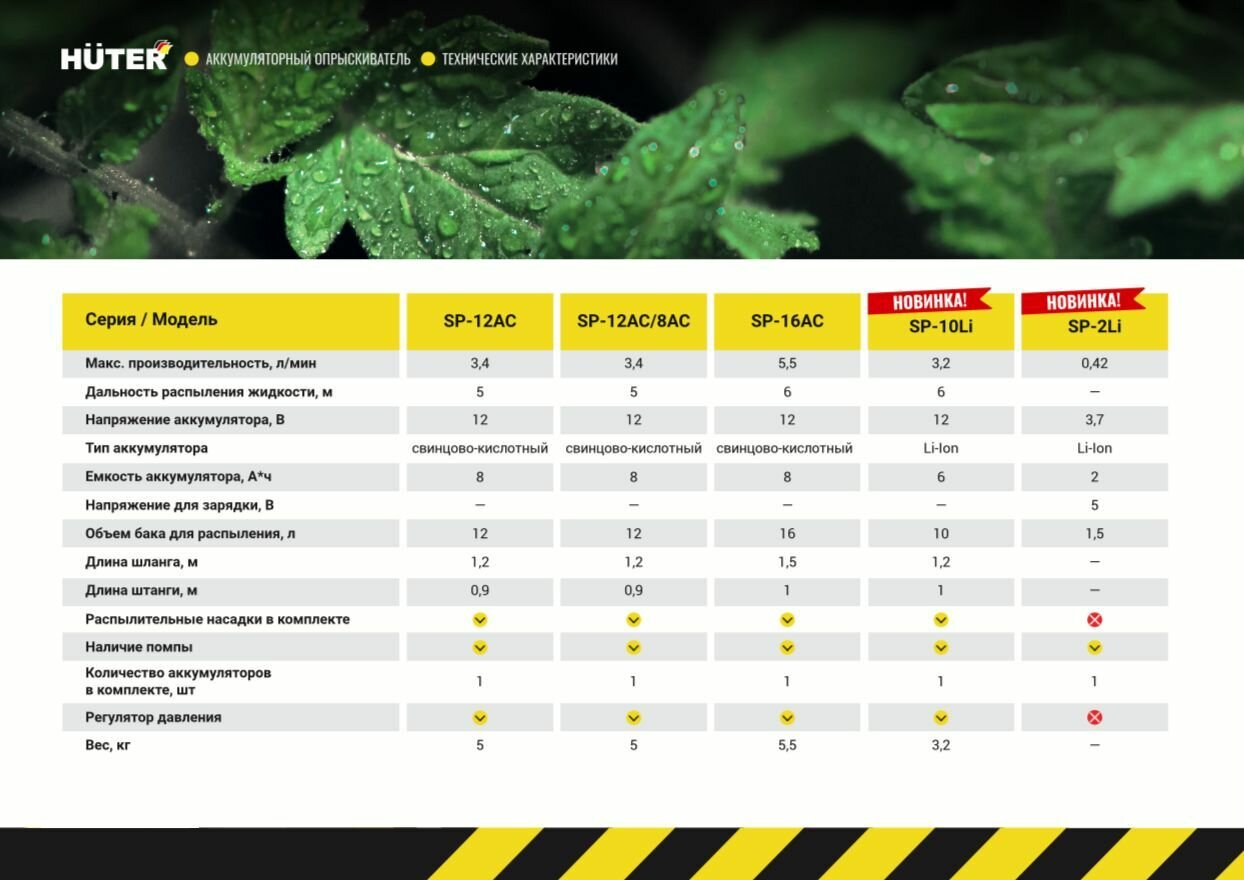Click the Распылительные насадки в комплекте label
Image resolution: width=1244 pixels, height=880 pixels.
point(218,619)
